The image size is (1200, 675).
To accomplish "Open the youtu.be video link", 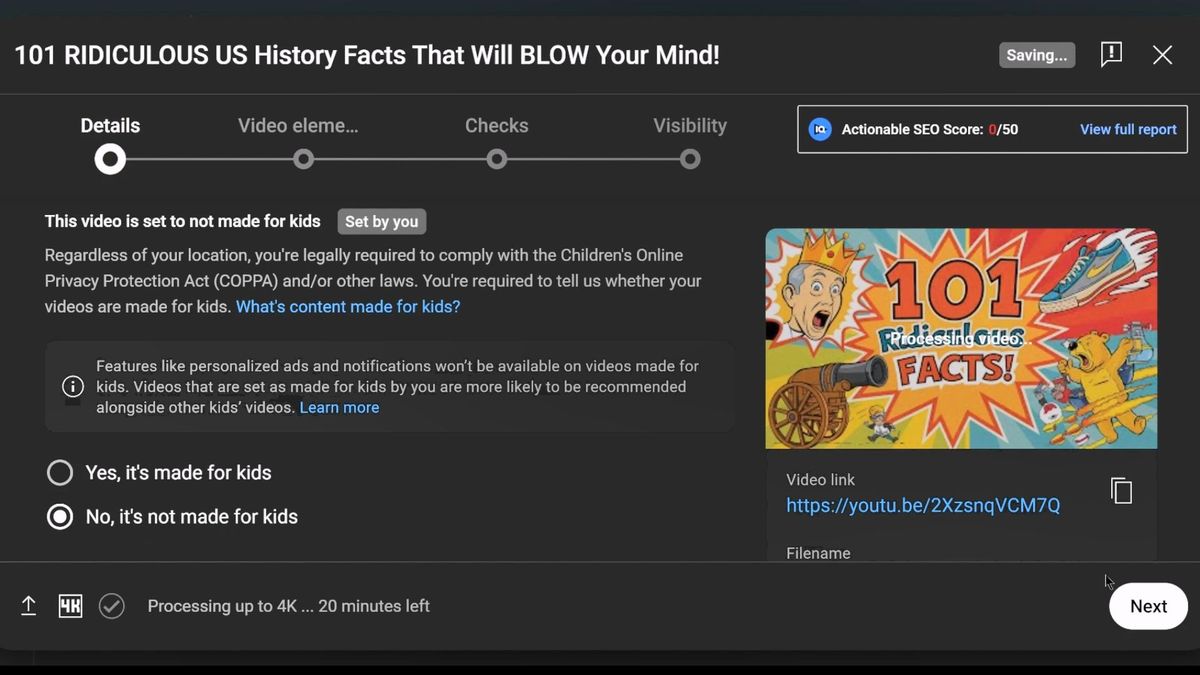I will click(x=923, y=506).
